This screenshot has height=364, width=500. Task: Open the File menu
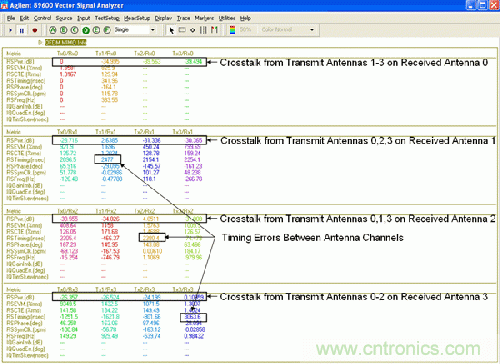coord(11,18)
